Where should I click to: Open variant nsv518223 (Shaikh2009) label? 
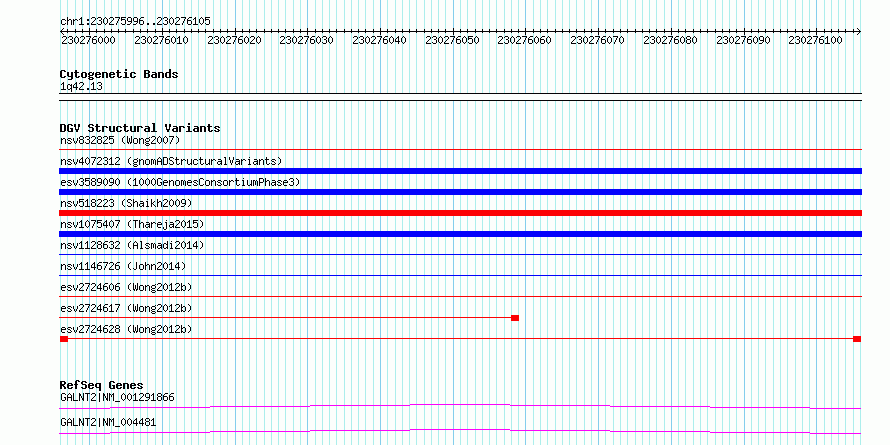[126, 203]
